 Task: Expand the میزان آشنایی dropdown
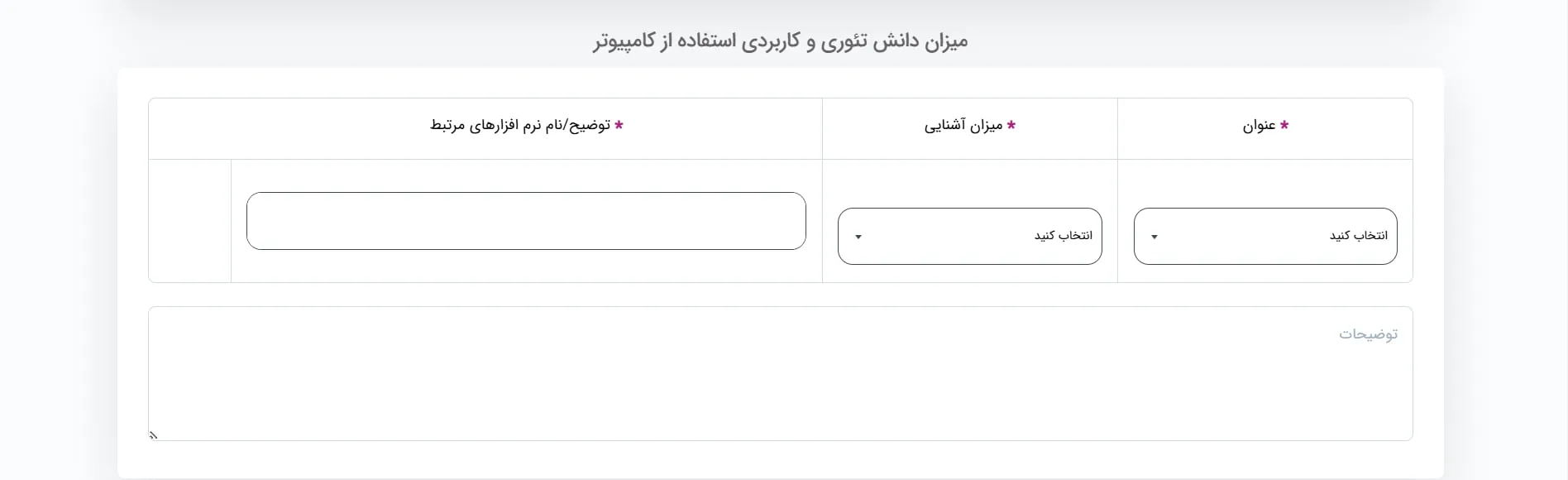pos(969,236)
